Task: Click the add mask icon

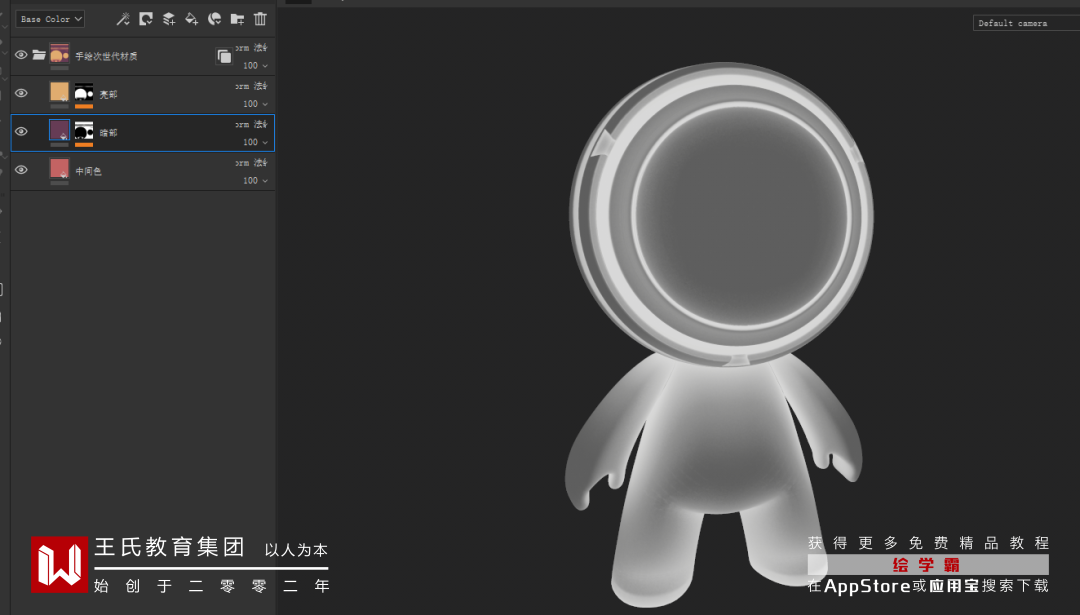Action: (x=146, y=19)
